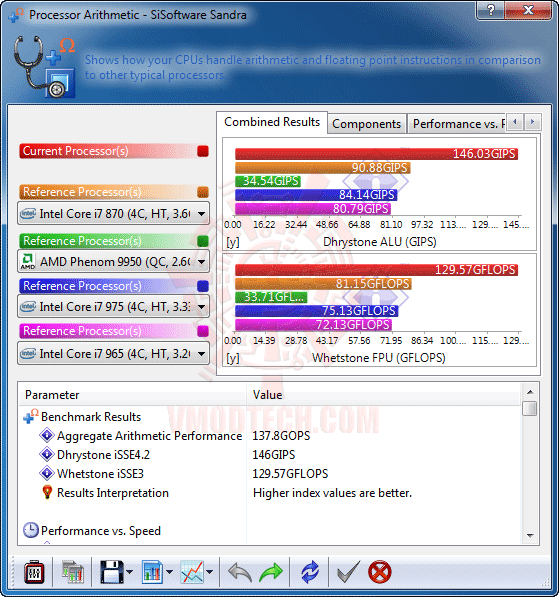The width and height of the screenshot is (559, 597).
Task: Select the 146GIPS value
Action: click(274, 455)
